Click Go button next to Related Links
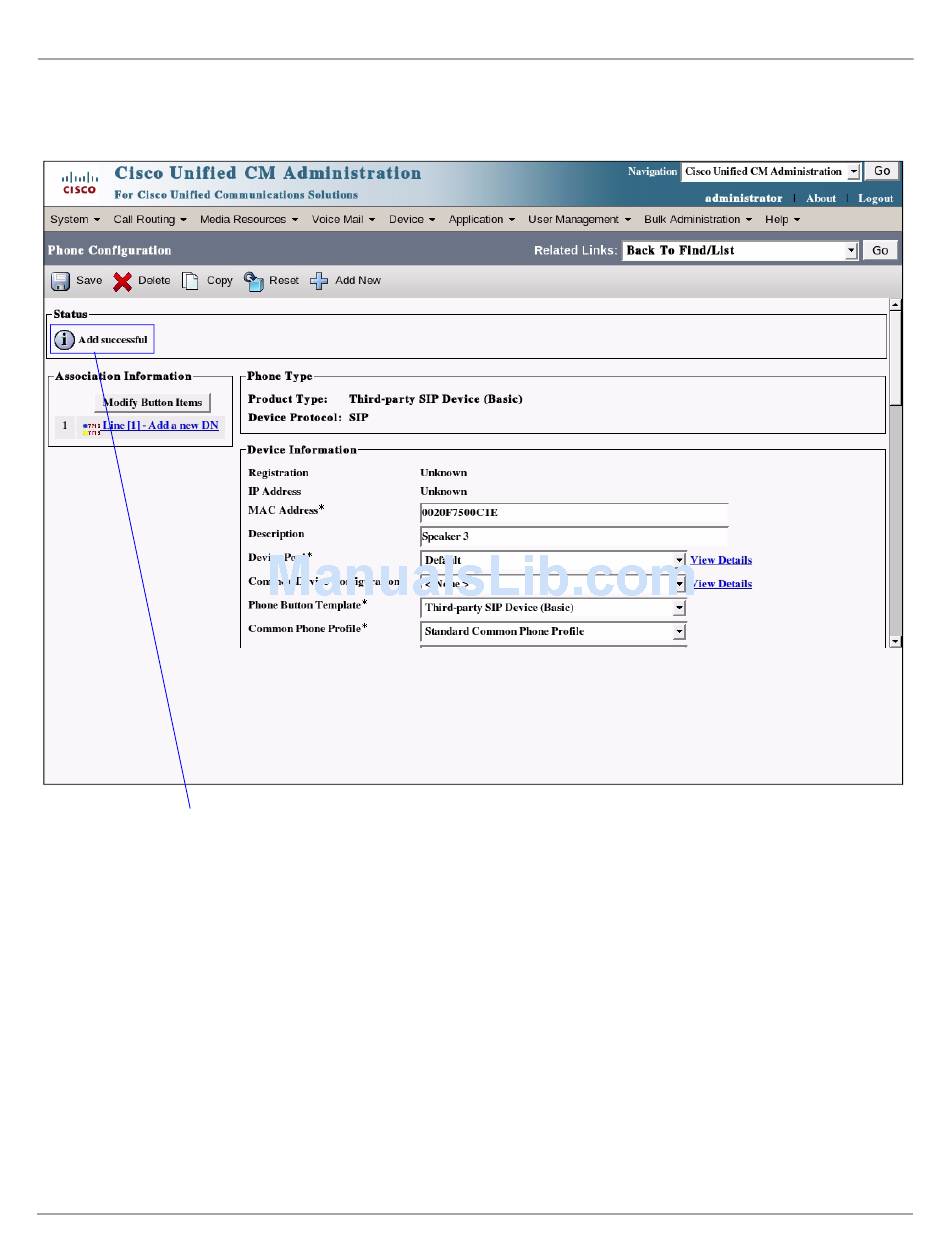The image size is (950, 1260). (x=880, y=250)
